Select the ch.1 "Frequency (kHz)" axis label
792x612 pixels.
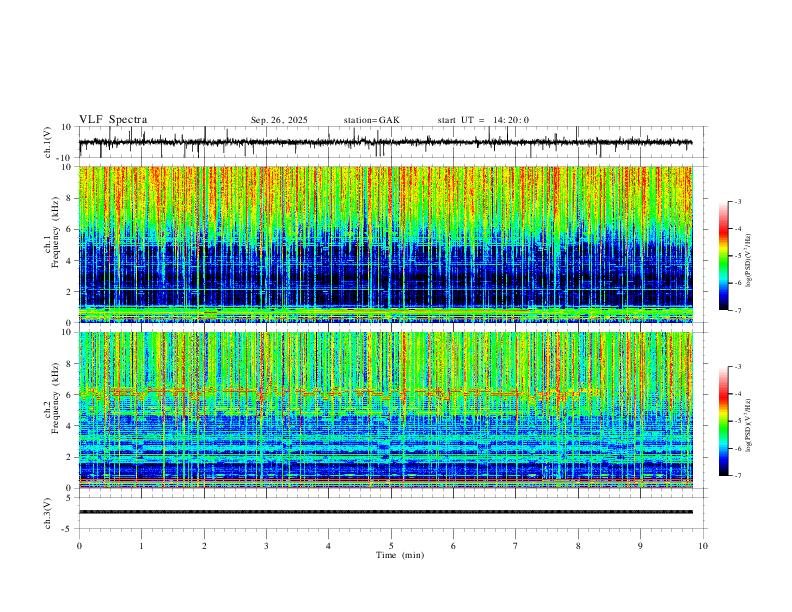(x=55, y=233)
